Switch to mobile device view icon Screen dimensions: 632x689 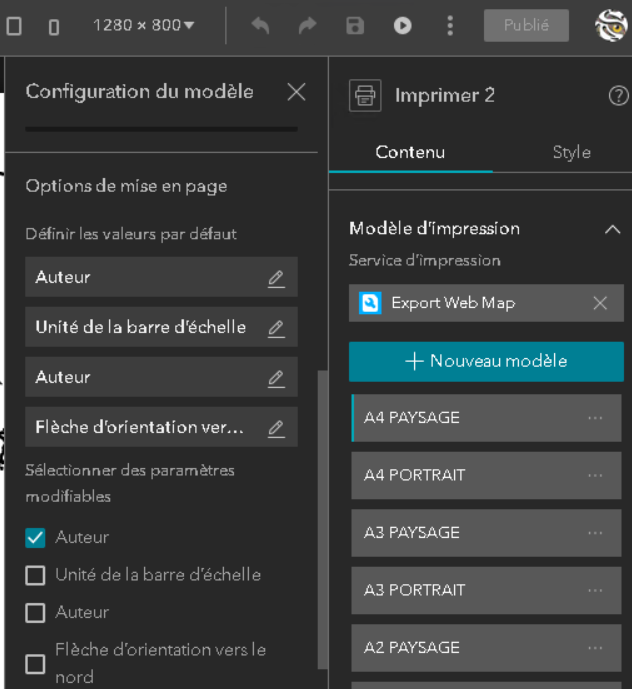pos(54,27)
